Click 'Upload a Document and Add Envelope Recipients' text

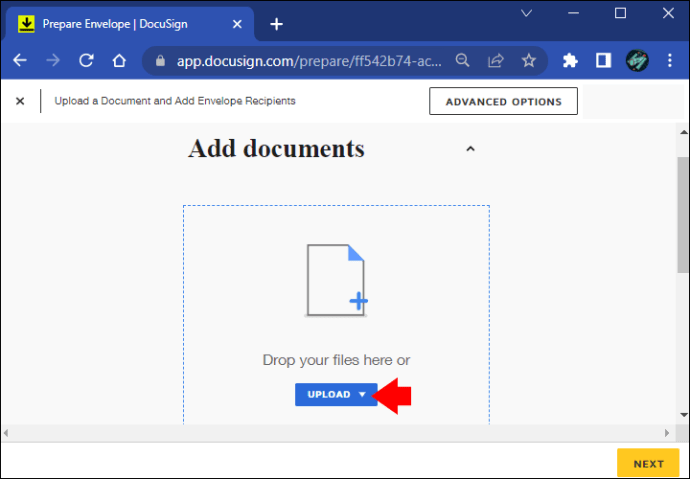coord(175,101)
